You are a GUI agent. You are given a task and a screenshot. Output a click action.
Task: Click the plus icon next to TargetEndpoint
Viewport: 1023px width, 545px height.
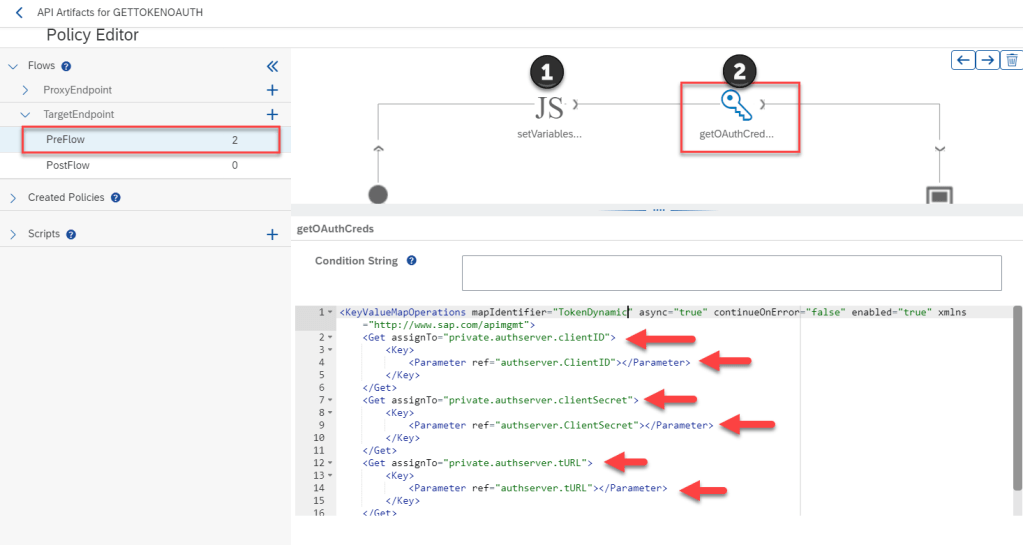coord(272,114)
